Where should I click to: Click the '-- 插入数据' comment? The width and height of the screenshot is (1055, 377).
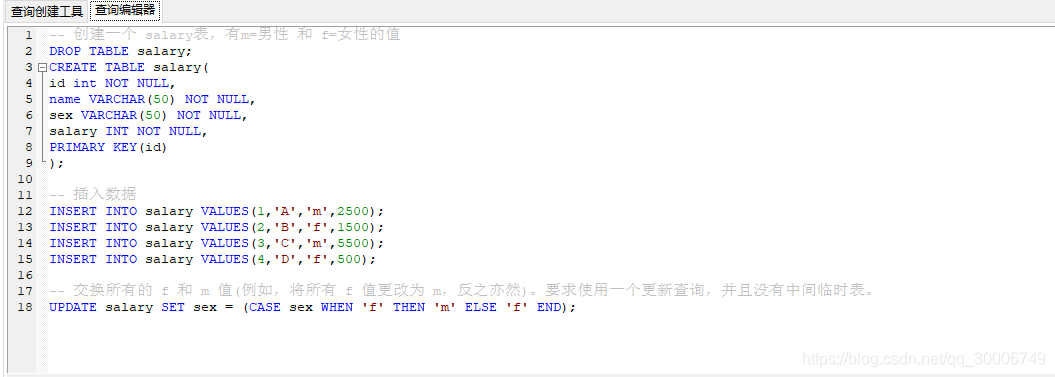(x=93, y=195)
